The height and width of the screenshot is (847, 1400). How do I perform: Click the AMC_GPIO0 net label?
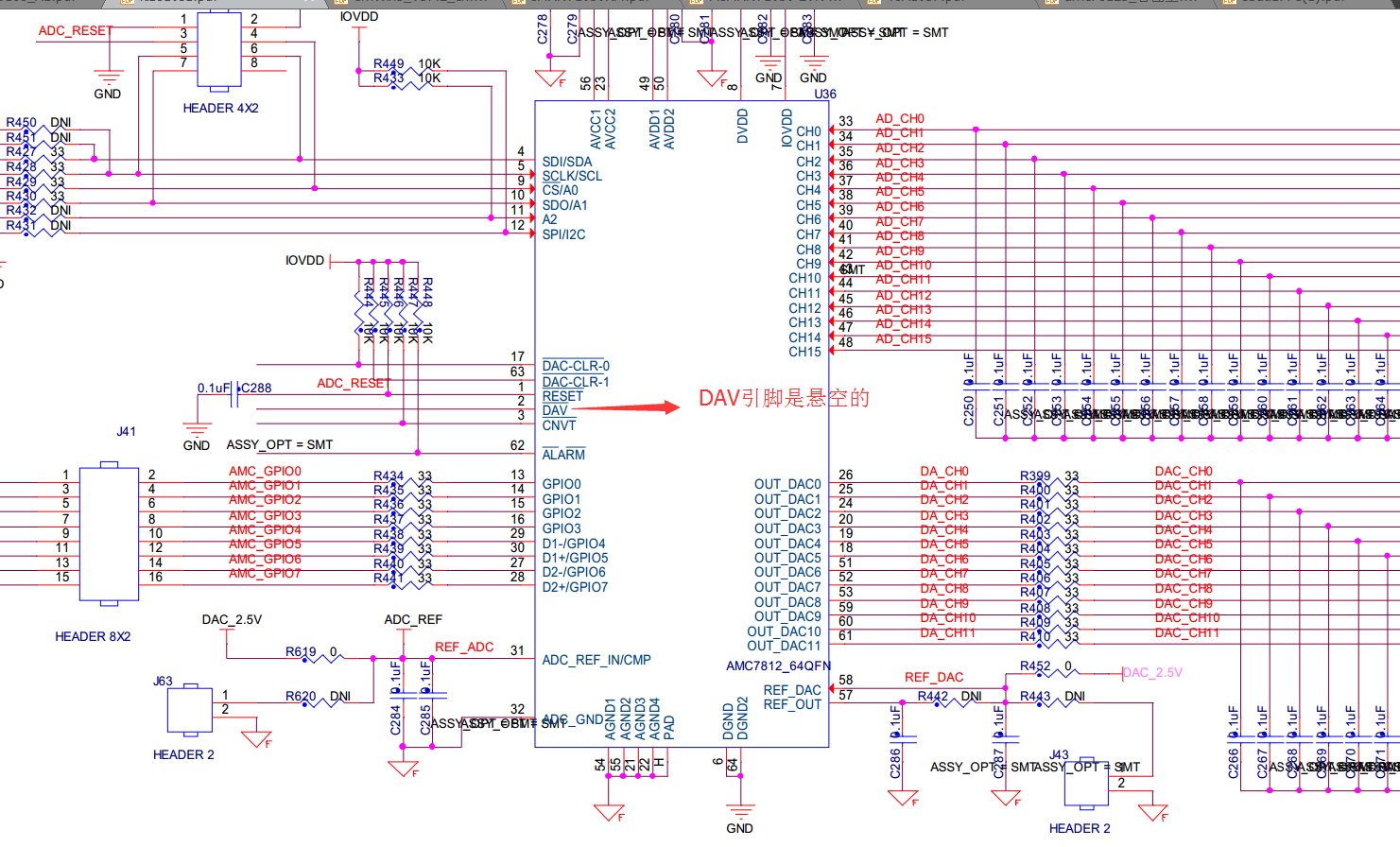pos(265,472)
